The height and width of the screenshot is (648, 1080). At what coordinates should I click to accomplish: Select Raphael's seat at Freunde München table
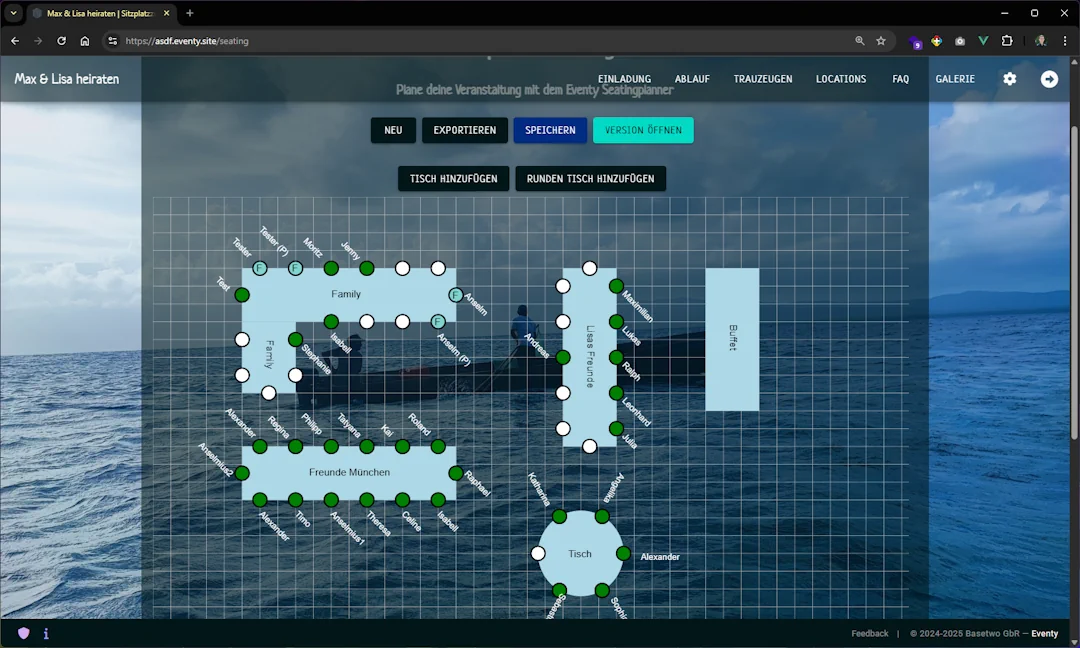pos(456,473)
